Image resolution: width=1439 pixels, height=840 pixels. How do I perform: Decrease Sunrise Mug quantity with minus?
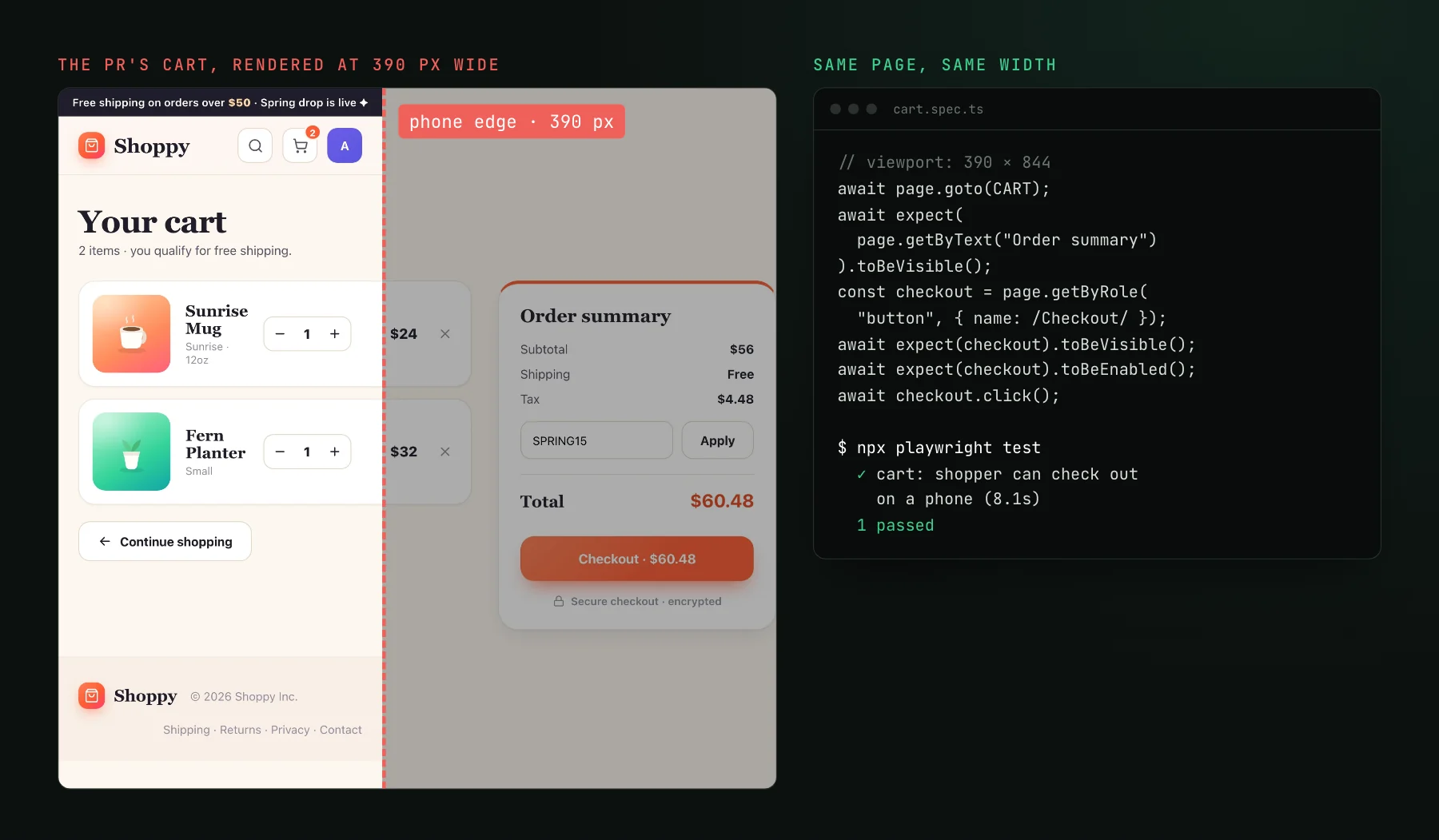[280, 334]
